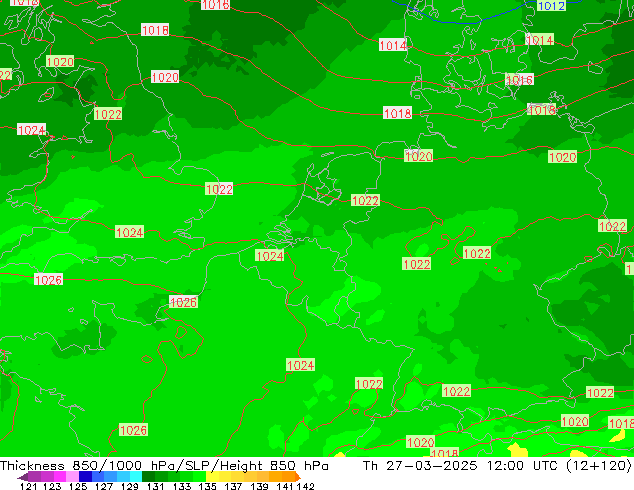Screen dimensions: 634x490
Task: Click the 1024 label over western Ireland
Action: [32, 130]
